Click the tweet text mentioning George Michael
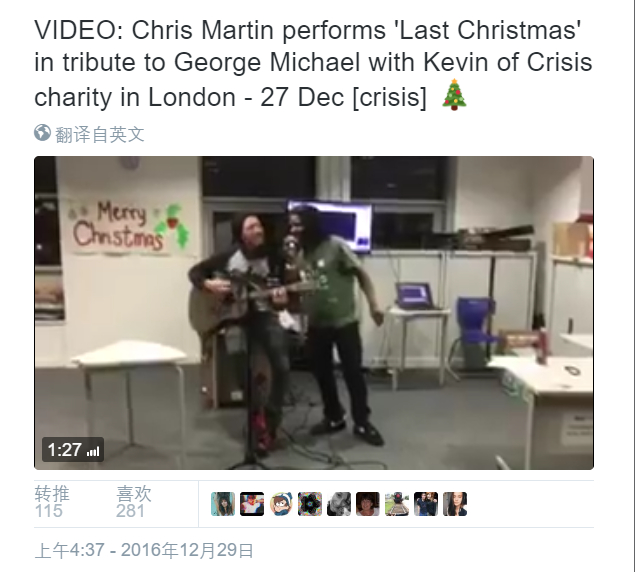The image size is (635, 572). [x=313, y=63]
